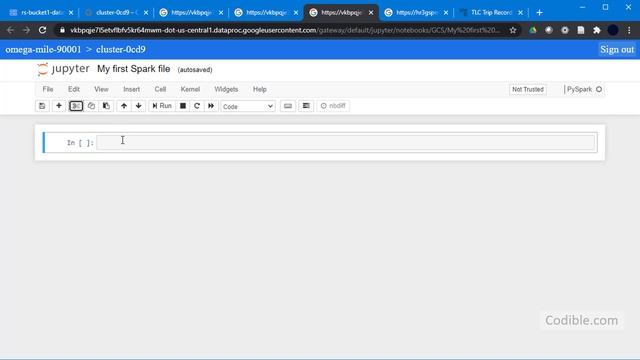The image size is (640, 360).
Task: Click the PySpark kernel name
Action: point(579,89)
